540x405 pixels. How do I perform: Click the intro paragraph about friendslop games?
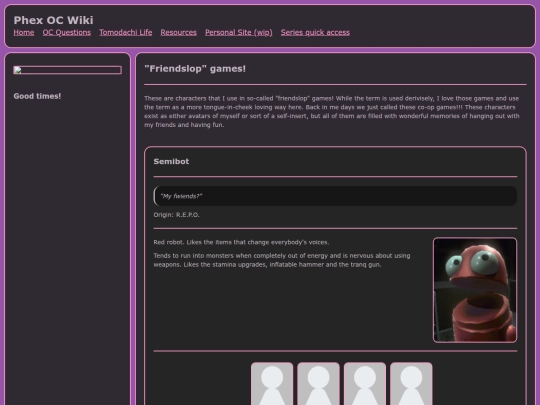(332, 112)
